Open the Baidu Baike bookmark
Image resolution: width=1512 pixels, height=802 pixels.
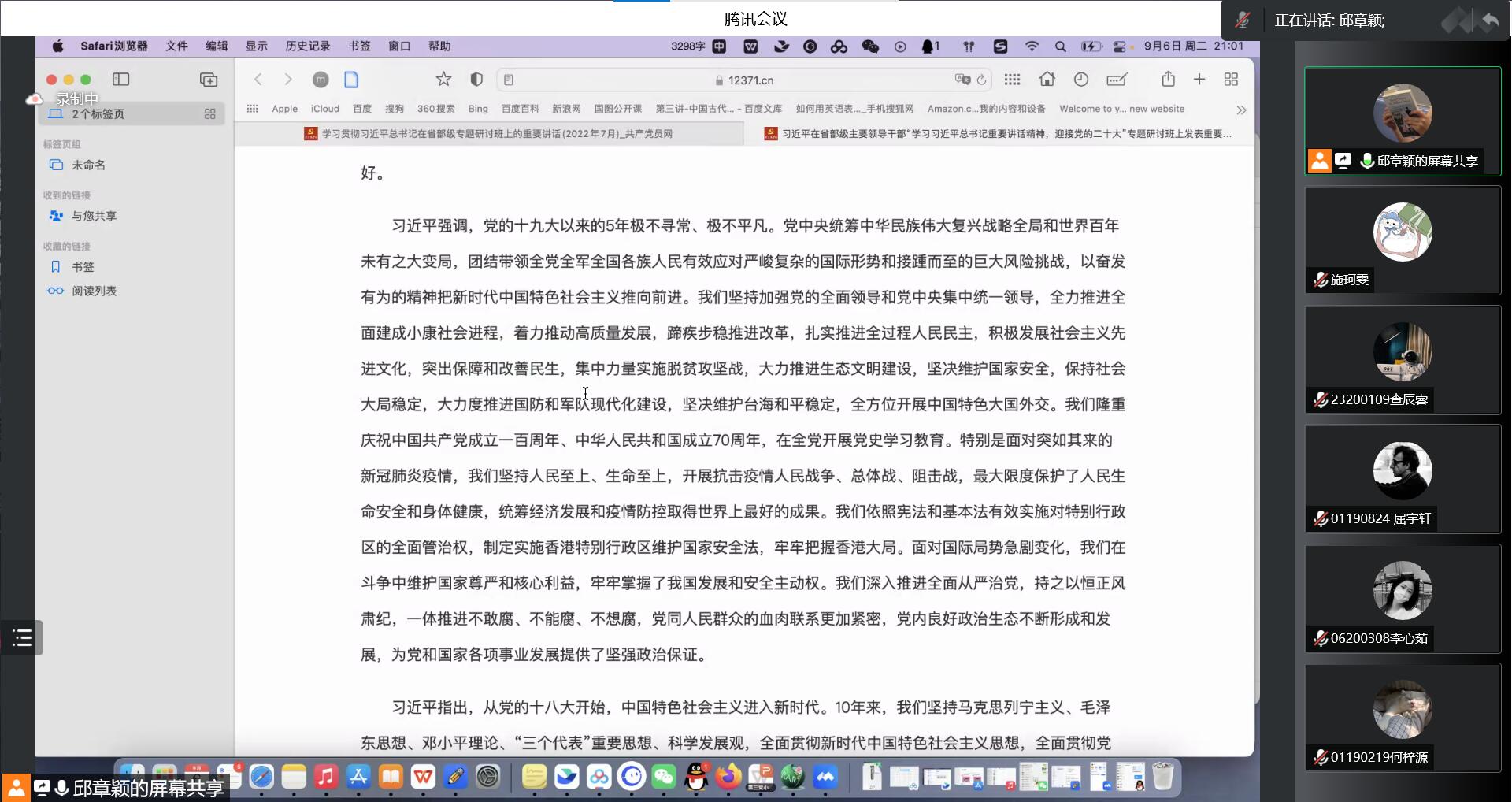click(x=520, y=109)
